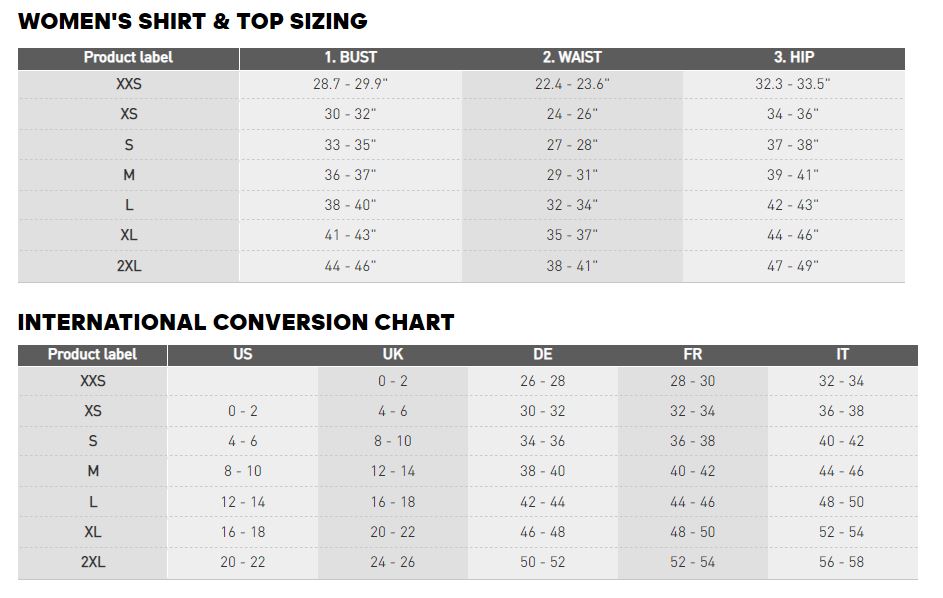Select the US column header
The image size is (943, 598).
[242, 355]
